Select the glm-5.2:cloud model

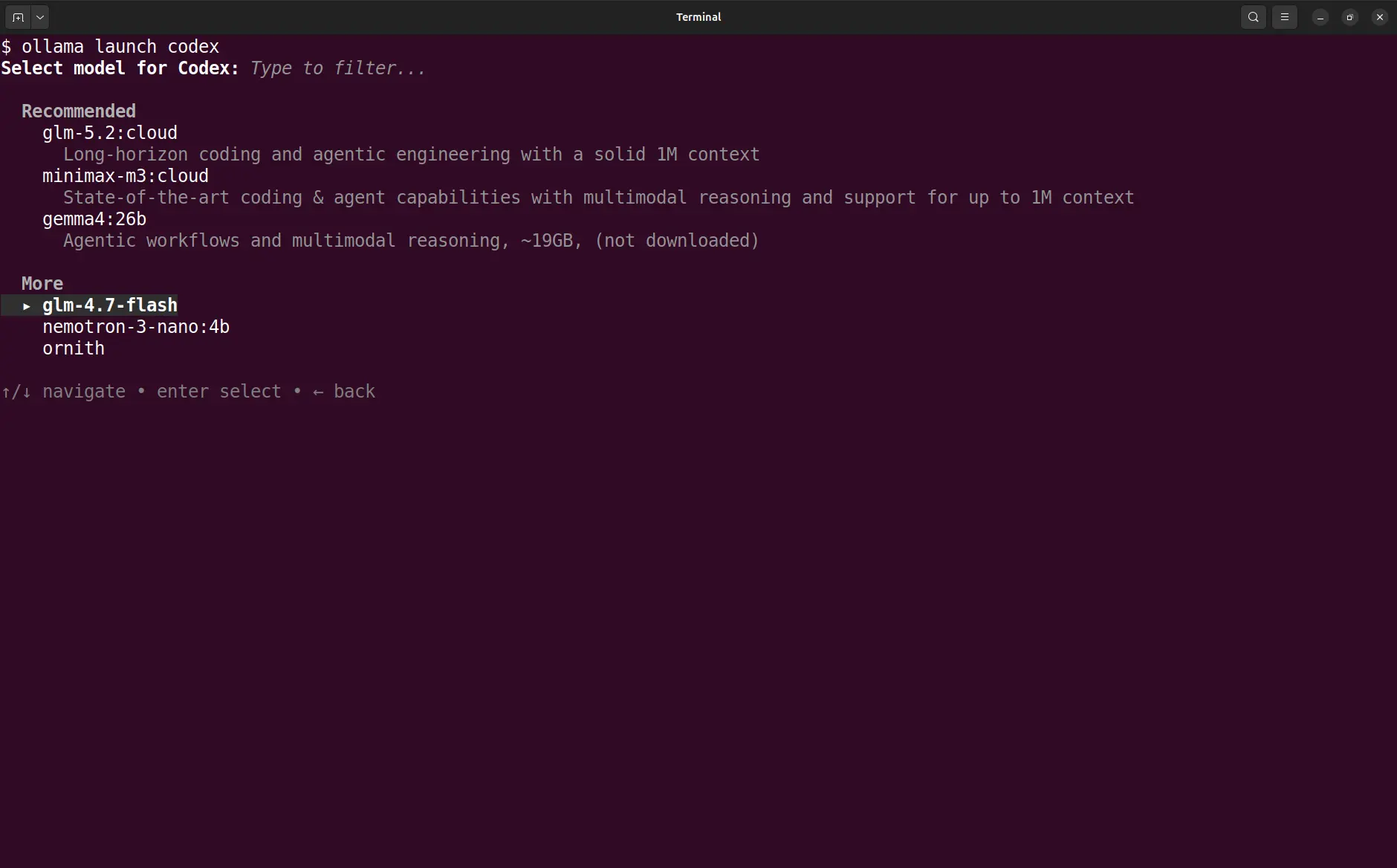click(110, 133)
